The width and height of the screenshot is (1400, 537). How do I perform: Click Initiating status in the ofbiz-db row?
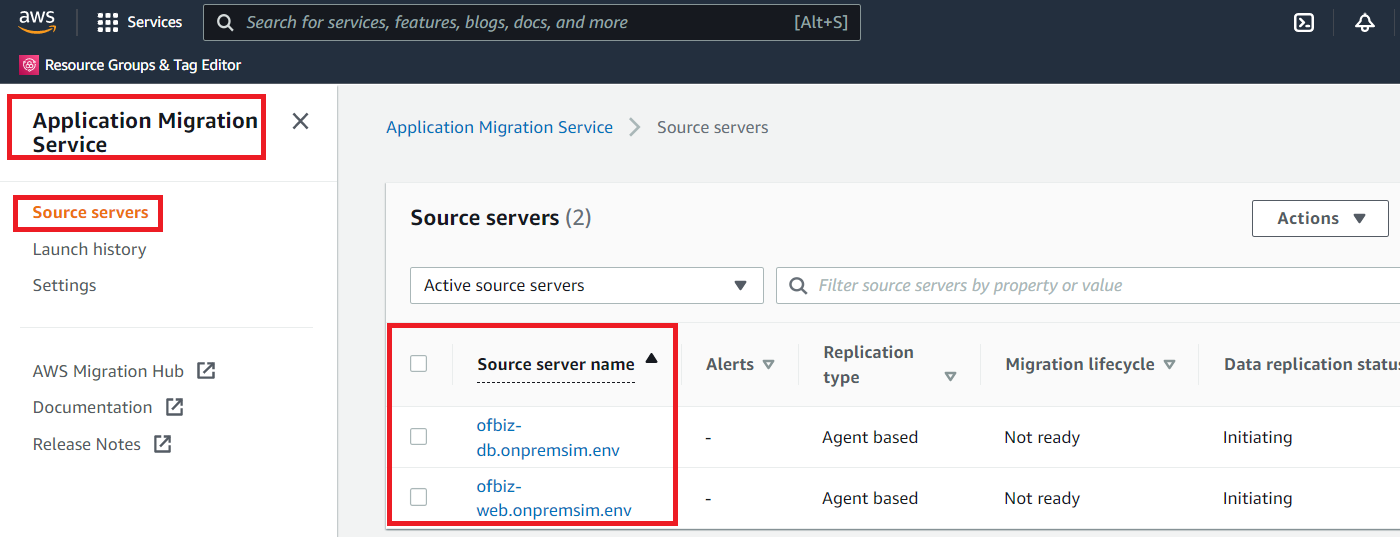1257,437
